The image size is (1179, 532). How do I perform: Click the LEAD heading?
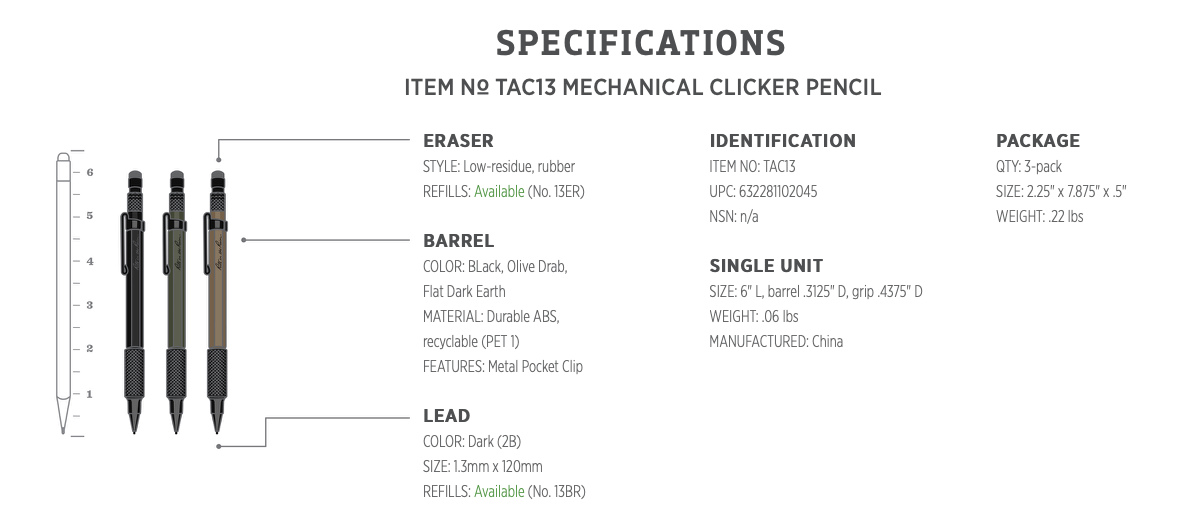[x=447, y=416]
